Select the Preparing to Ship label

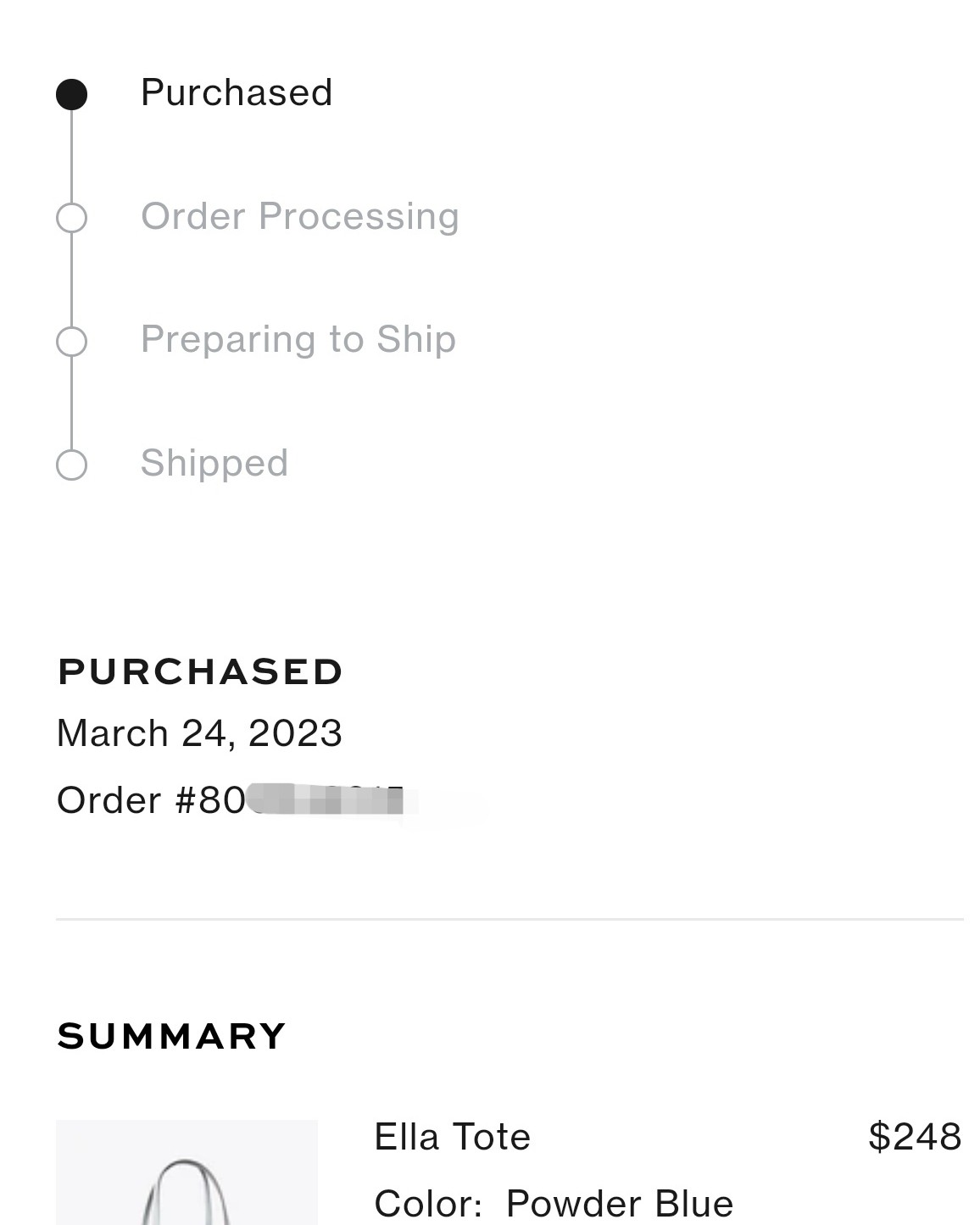click(298, 340)
